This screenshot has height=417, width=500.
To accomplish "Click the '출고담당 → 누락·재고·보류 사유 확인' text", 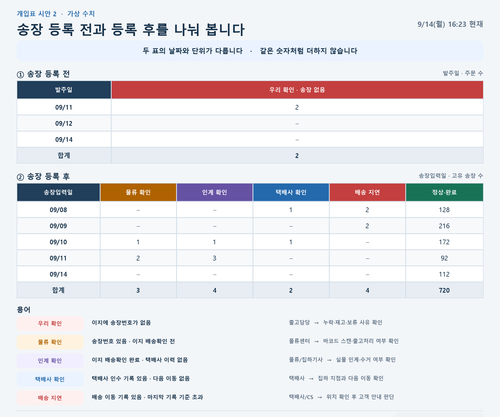I will click(335, 322).
